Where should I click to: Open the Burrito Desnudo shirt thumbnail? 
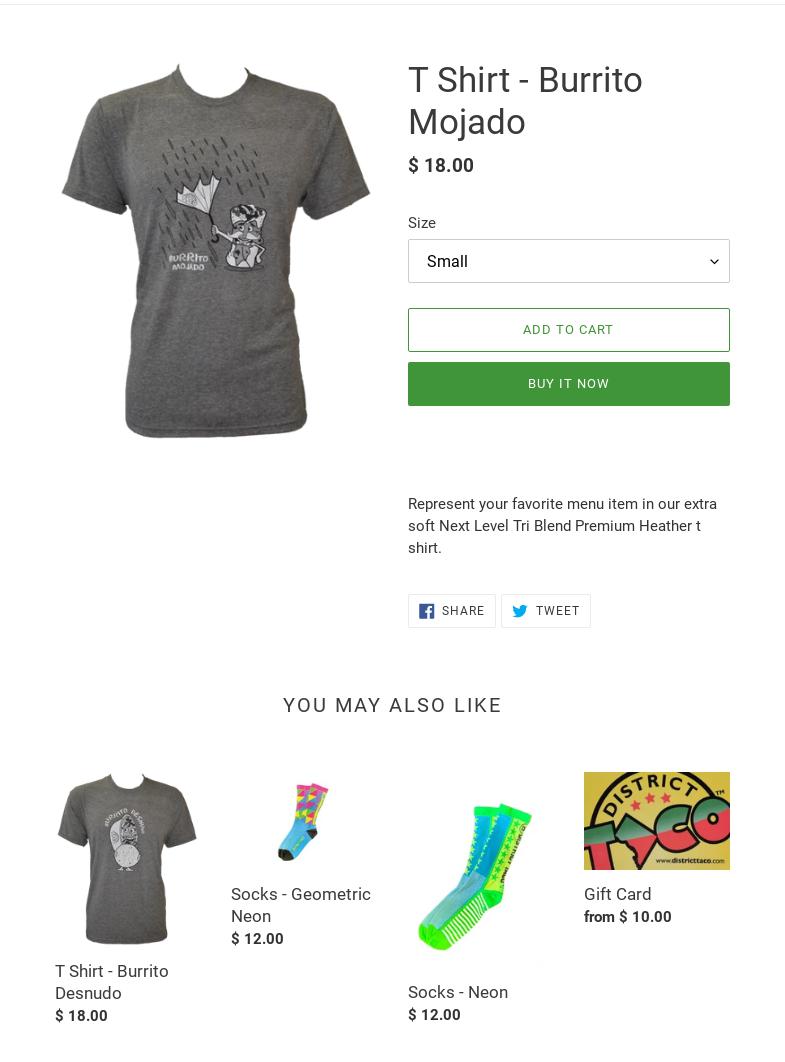[126, 858]
